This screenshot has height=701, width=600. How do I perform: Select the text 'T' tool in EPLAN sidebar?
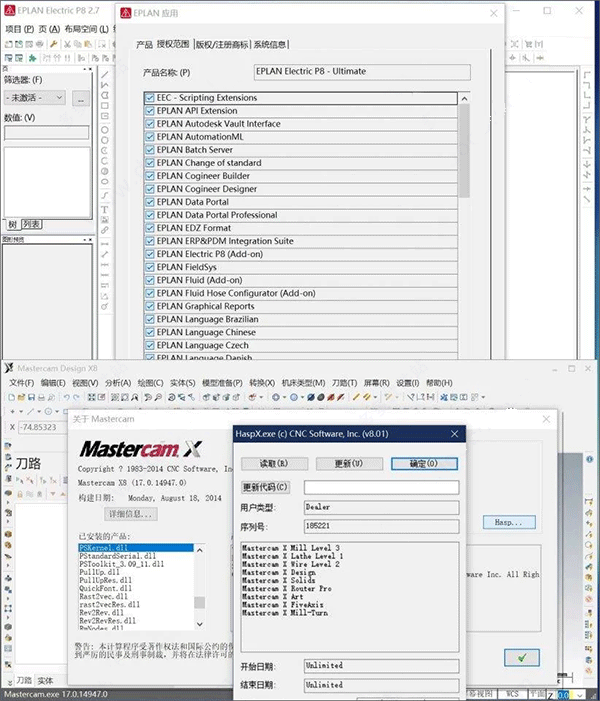click(105, 210)
